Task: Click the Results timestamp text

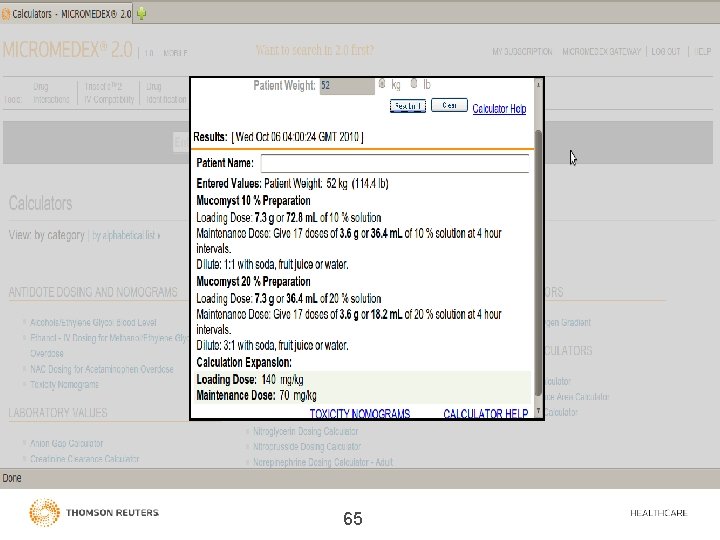Action: click(298, 137)
